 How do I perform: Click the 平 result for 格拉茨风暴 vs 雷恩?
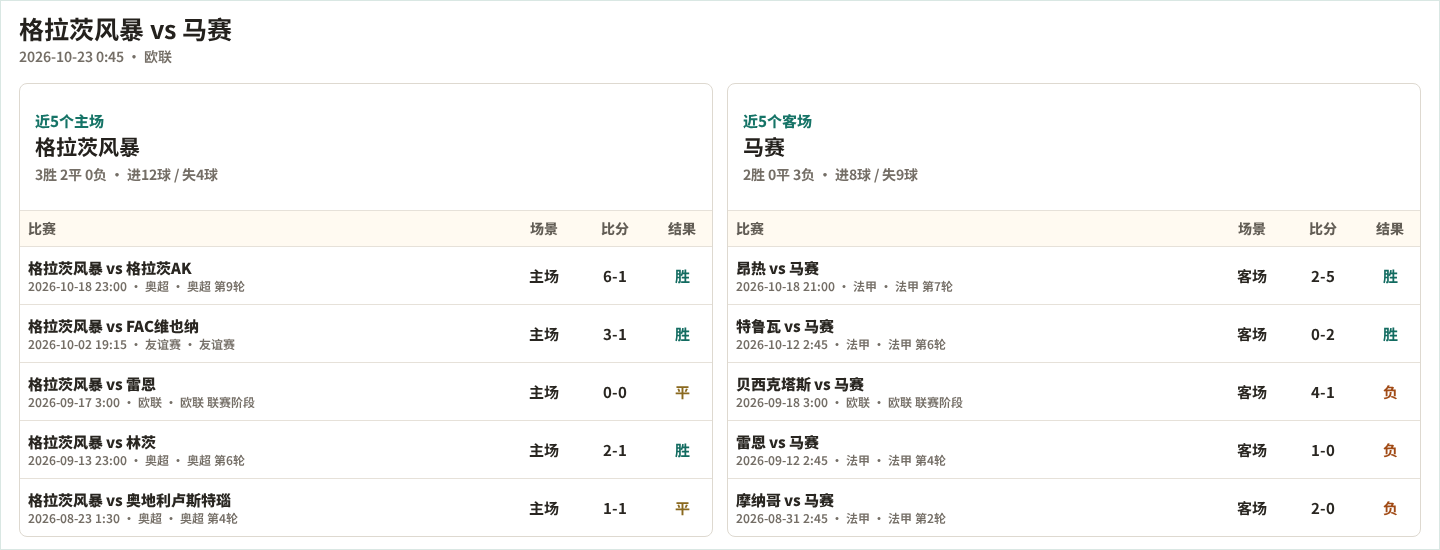[x=682, y=392]
